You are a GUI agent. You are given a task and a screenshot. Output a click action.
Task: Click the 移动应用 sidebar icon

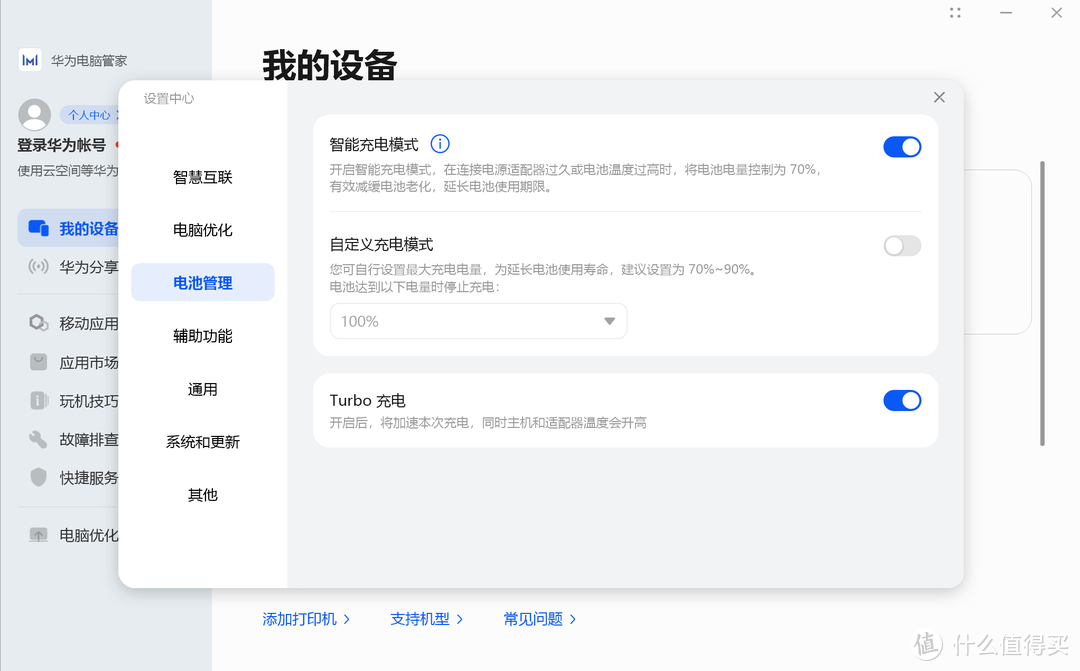pos(39,322)
